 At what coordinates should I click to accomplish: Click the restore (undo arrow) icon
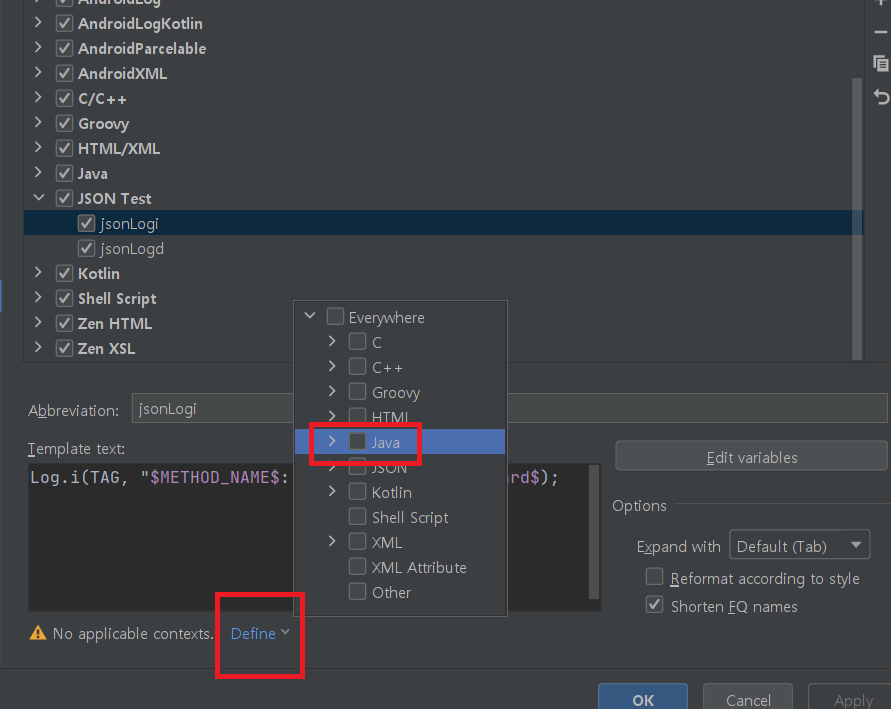881,97
